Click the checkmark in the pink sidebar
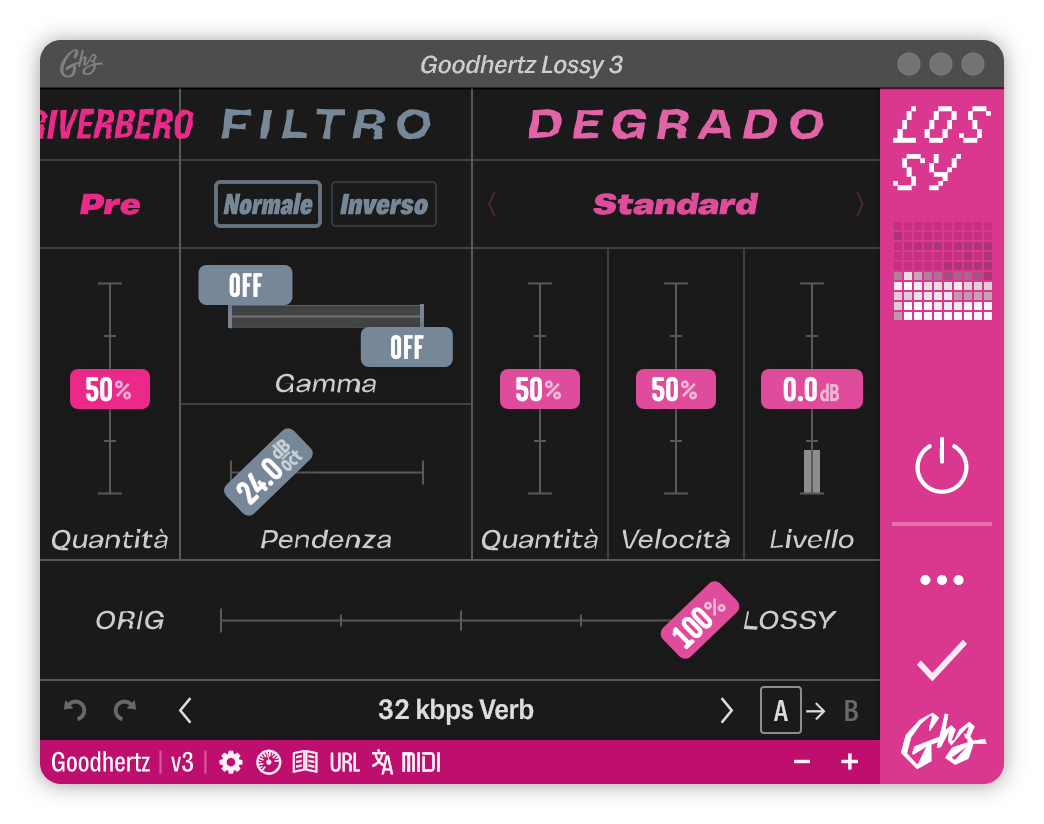 (941, 660)
